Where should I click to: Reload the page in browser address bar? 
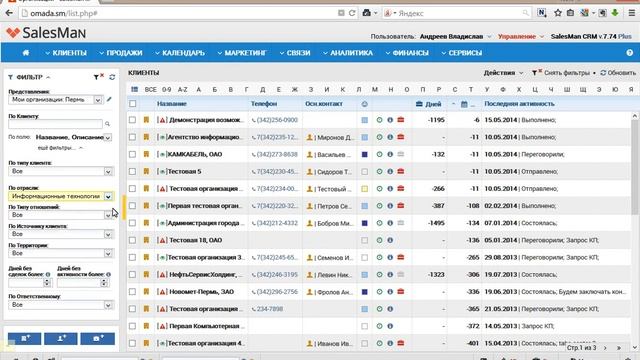[352, 13]
